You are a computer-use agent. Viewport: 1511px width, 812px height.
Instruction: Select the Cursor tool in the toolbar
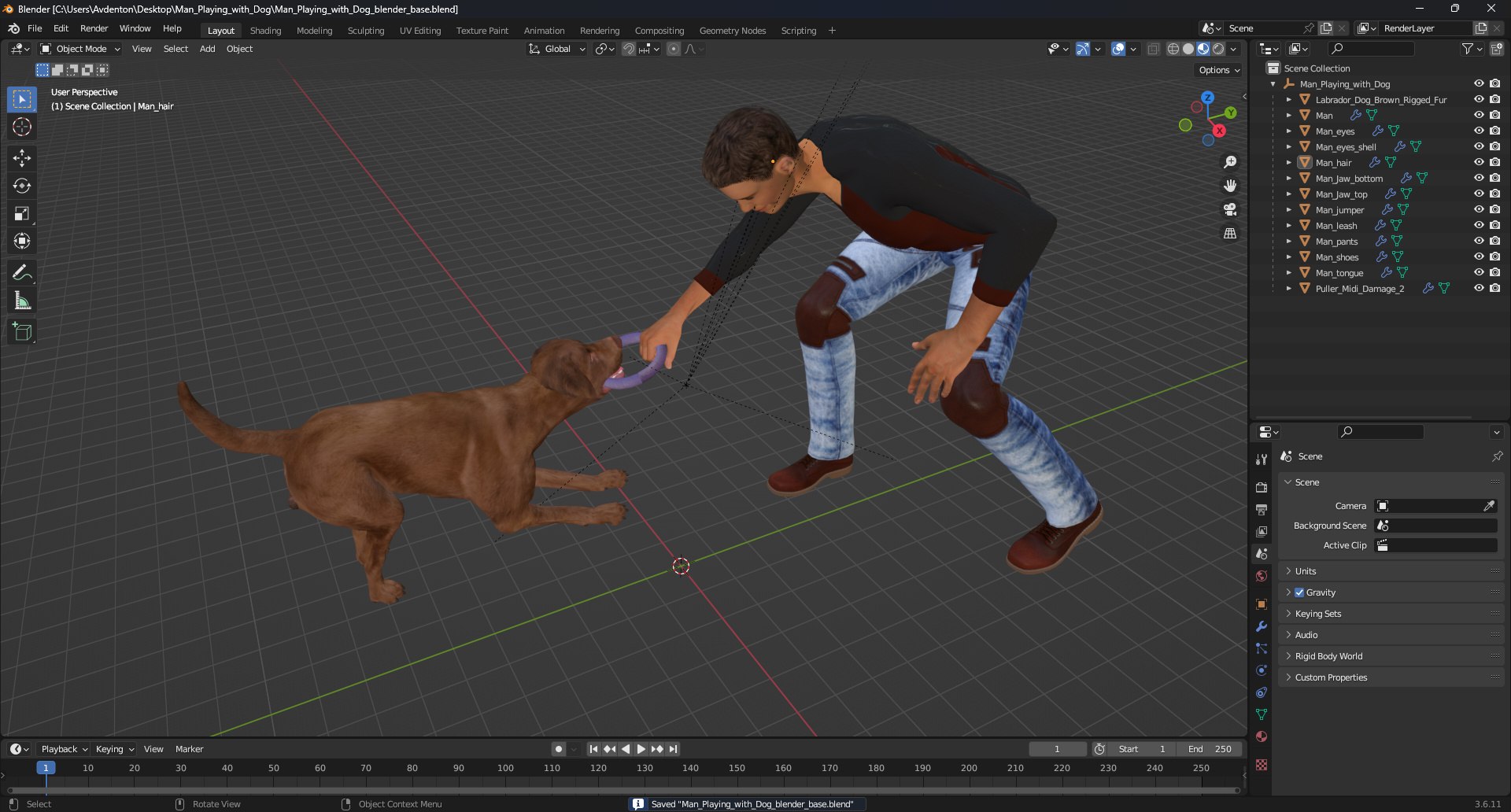click(22, 127)
